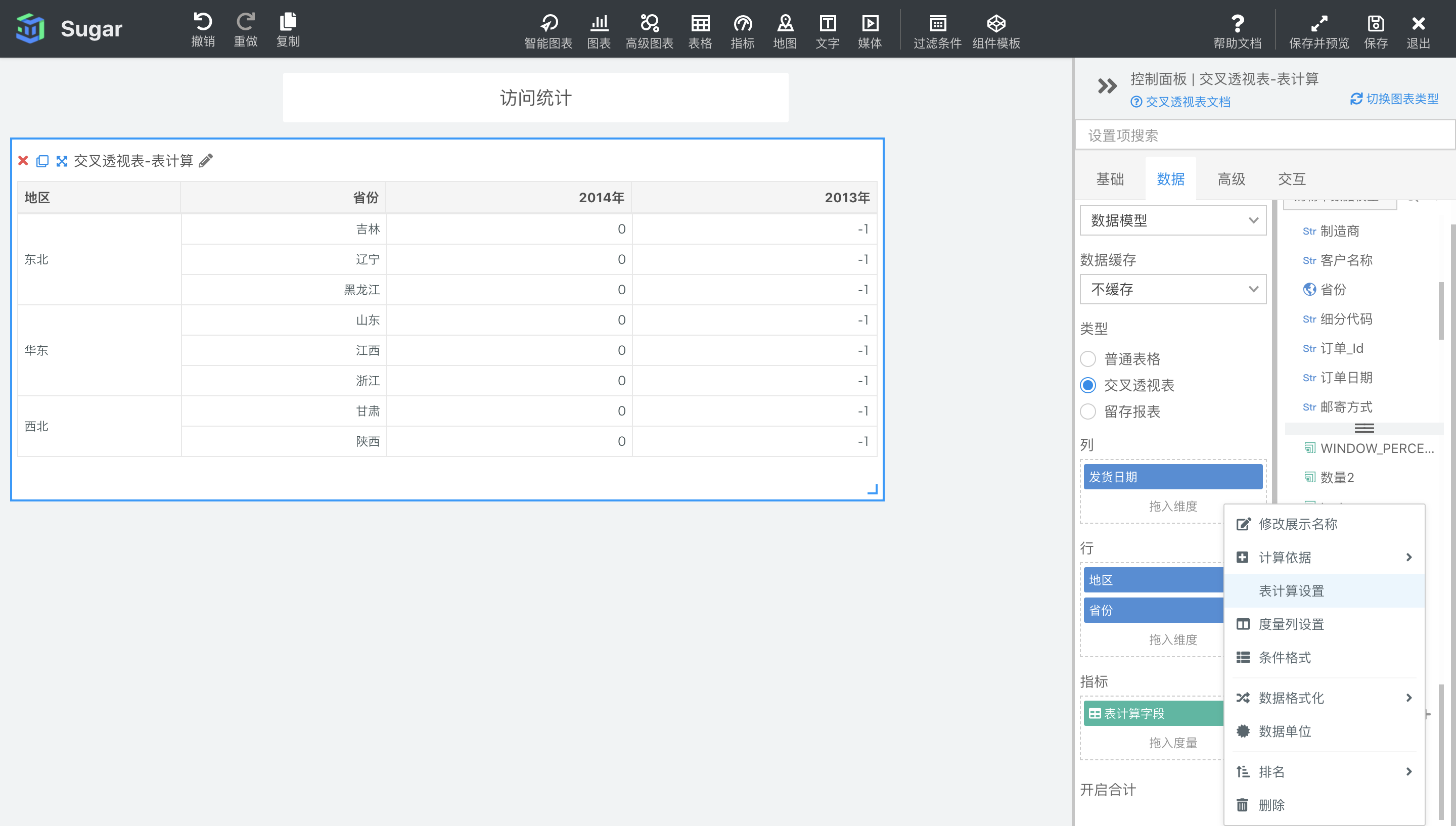Click the 省份 row field tag
Image resolution: width=1456 pixels, height=826 pixels.
coord(1153,611)
